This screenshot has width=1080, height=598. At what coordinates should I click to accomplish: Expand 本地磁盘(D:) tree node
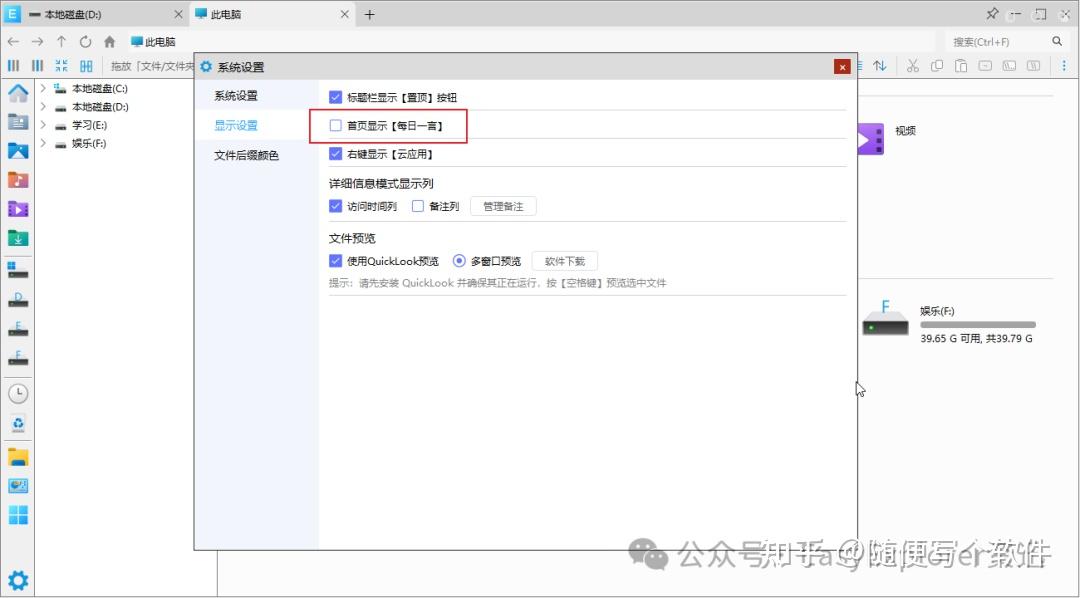pos(43,107)
